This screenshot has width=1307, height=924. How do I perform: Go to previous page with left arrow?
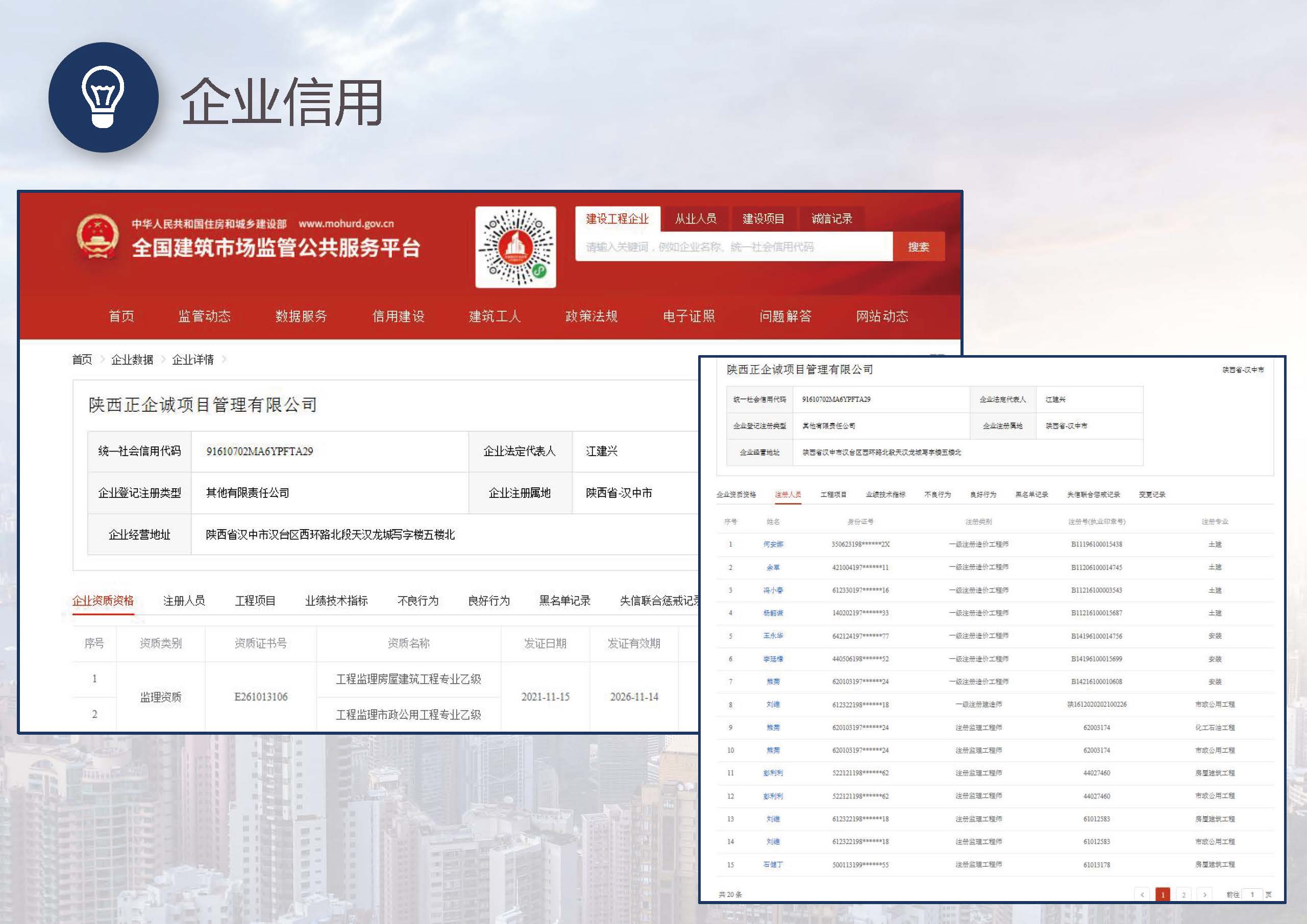[1142, 894]
